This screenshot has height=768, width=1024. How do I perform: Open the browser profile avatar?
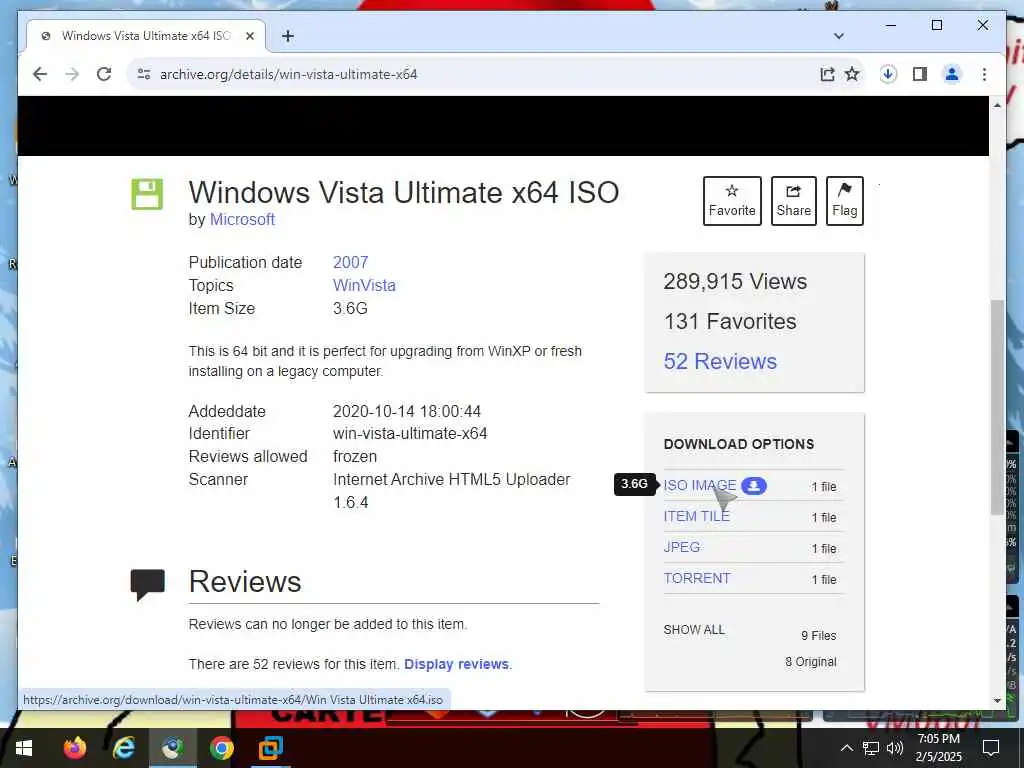tap(952, 74)
